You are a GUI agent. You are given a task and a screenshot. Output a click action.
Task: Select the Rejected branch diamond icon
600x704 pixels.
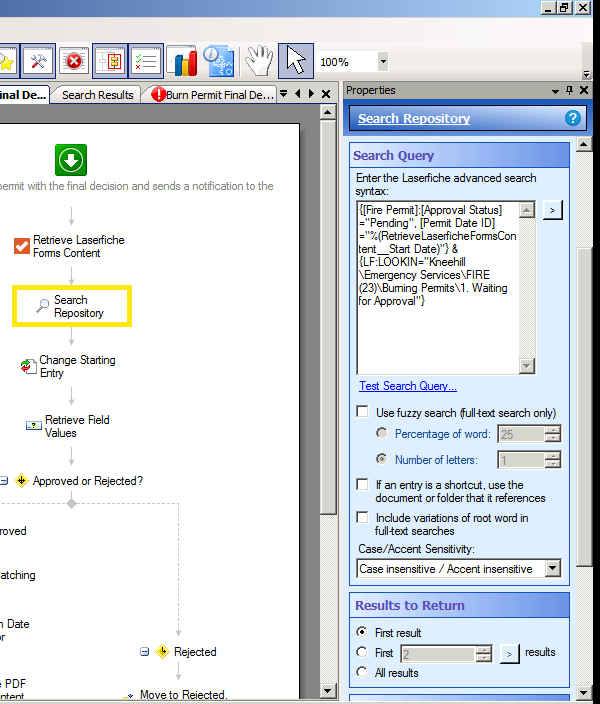[162, 651]
